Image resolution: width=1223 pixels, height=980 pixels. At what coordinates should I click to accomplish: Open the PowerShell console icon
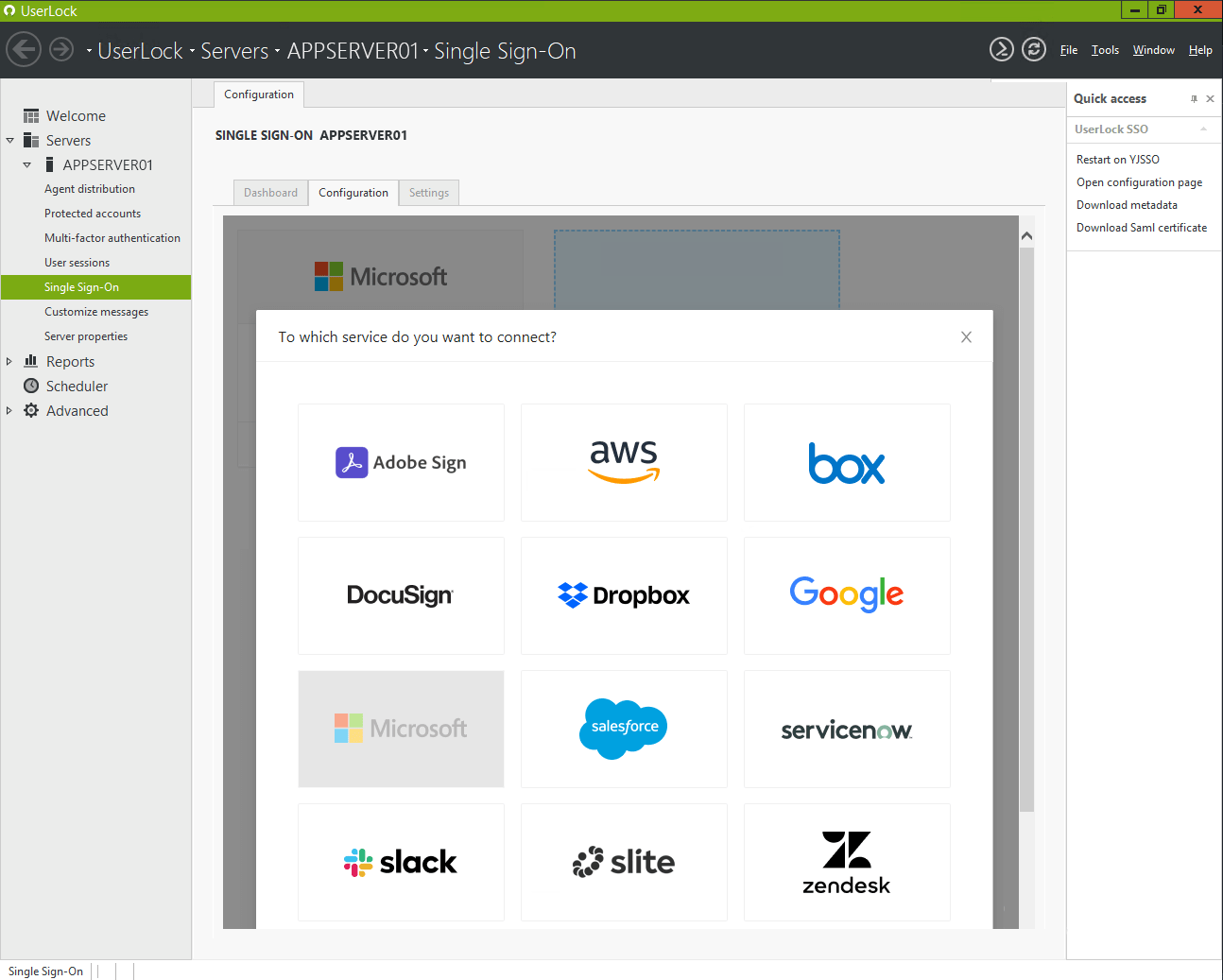click(1002, 49)
